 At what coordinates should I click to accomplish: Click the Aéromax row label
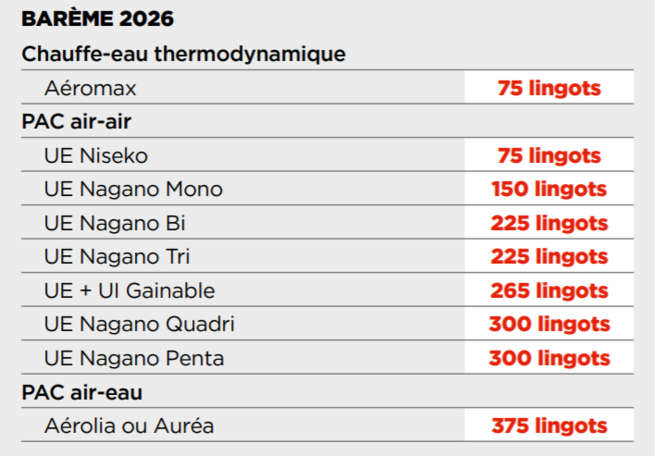tap(90, 88)
